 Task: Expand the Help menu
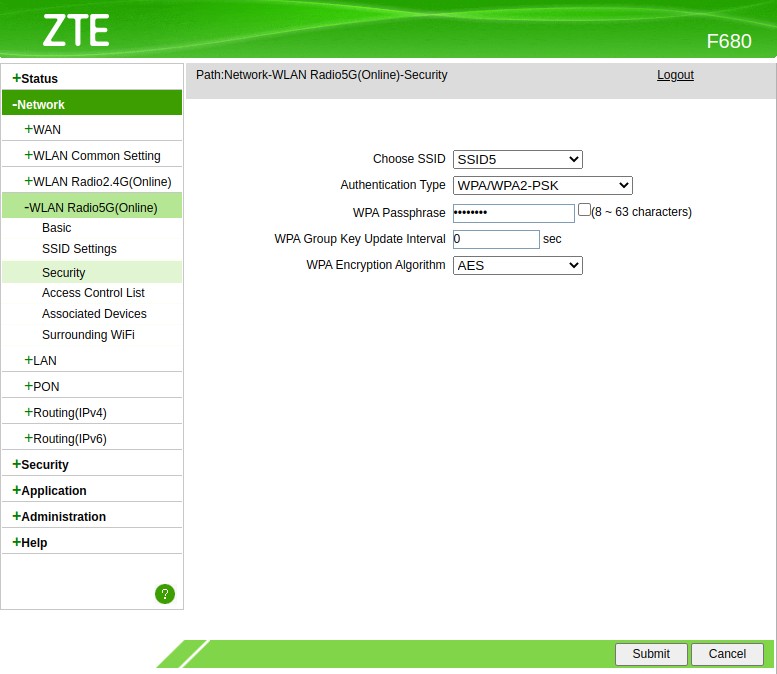tap(29, 542)
